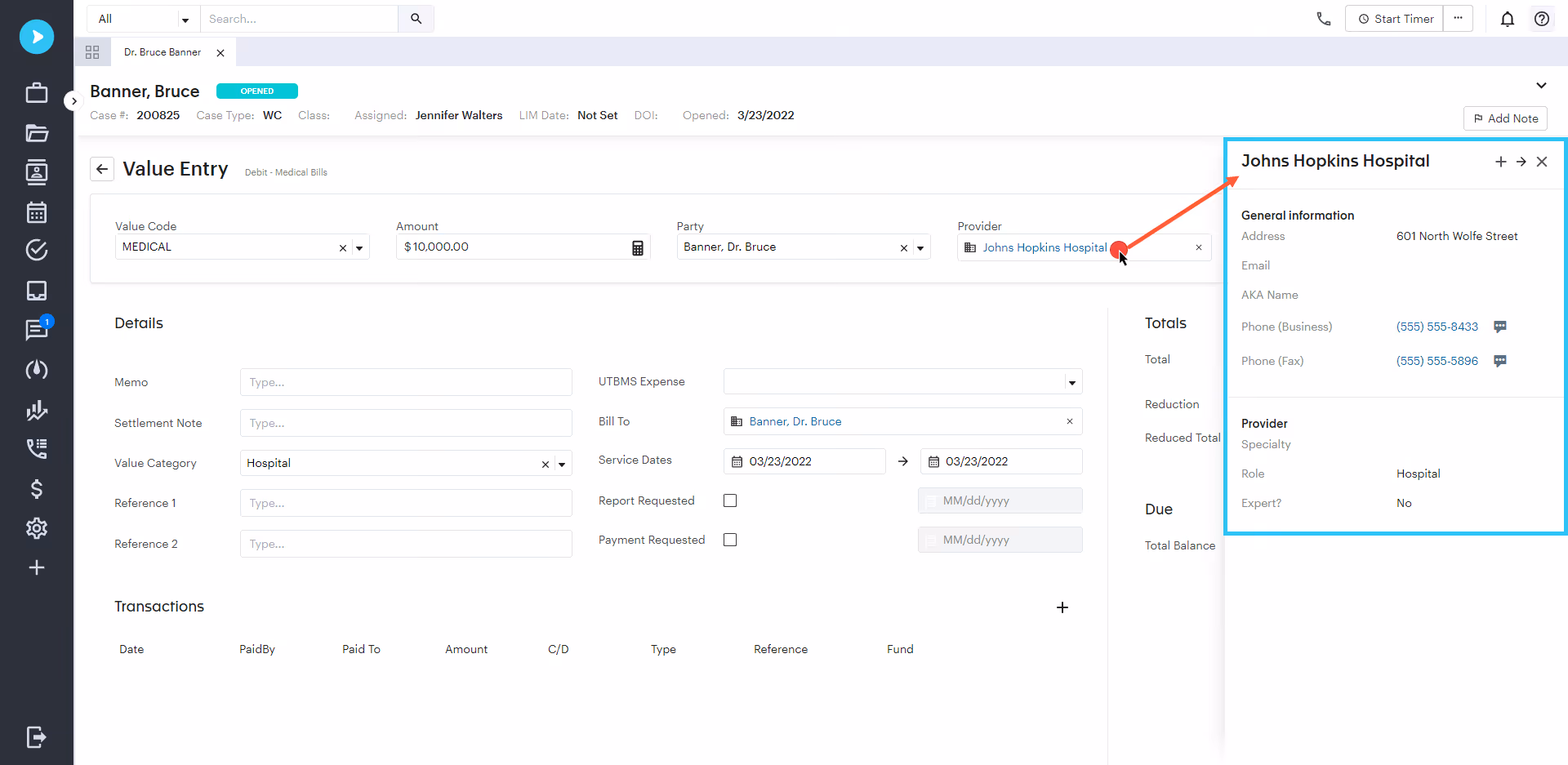Click the phone icon in top bar
The height and width of the screenshot is (765, 1568).
(x=1324, y=19)
